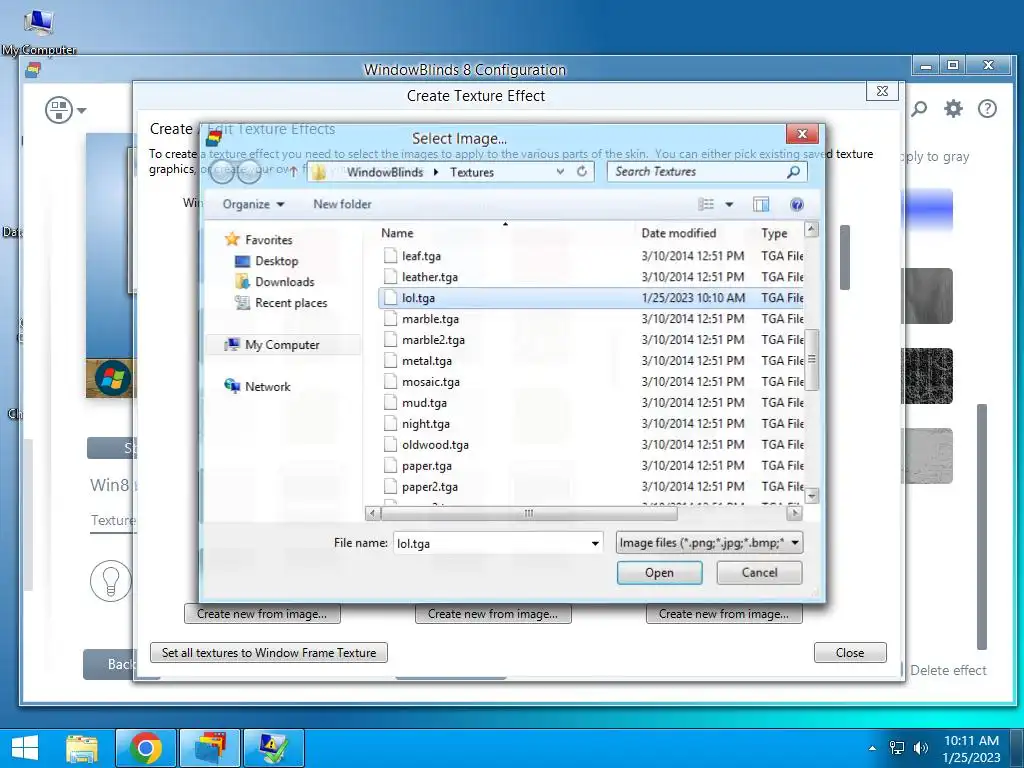1024x768 pixels.
Task: Open the Organize menu
Action: pos(253,204)
